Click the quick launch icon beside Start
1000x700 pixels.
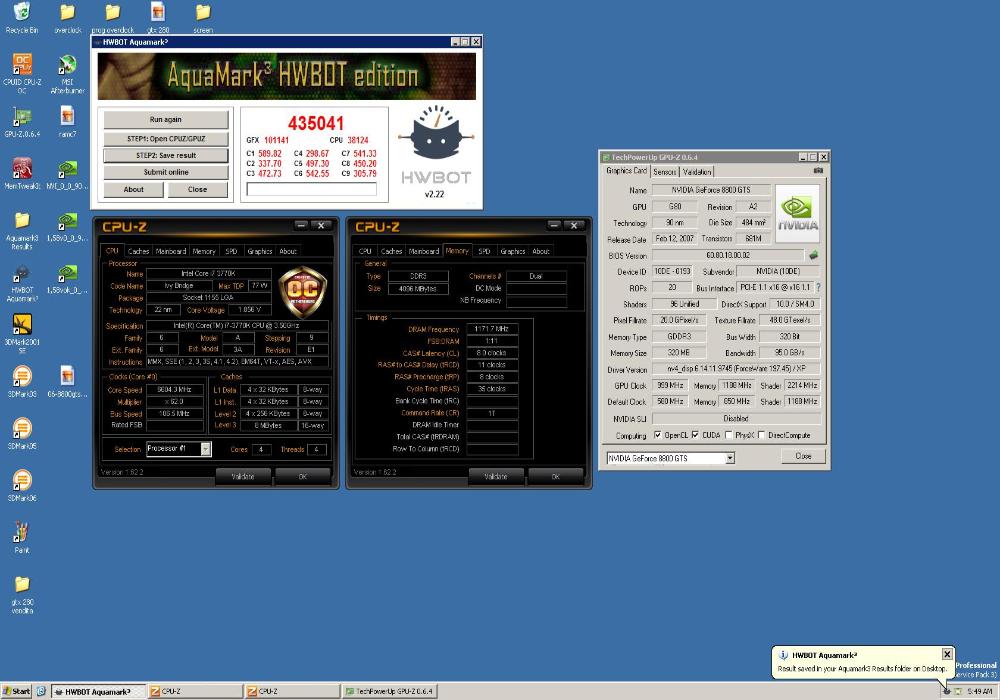tap(41, 691)
